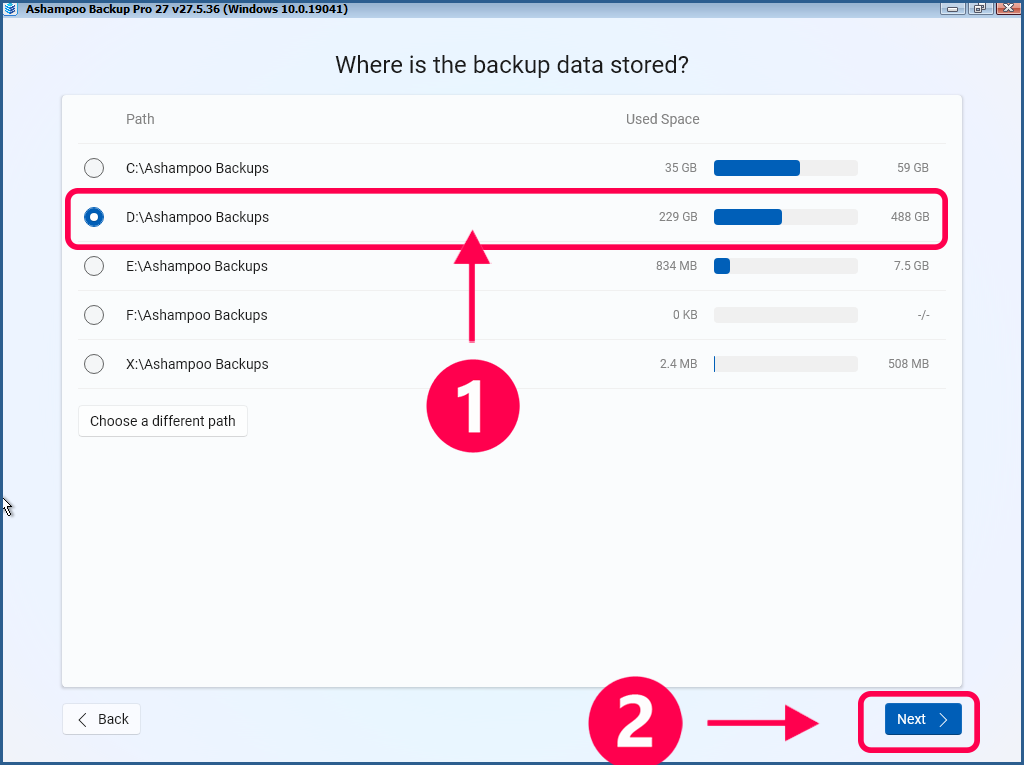This screenshot has width=1024, height=765.
Task: Click the X:\Ashampoo Backups path text
Action: pyautogui.click(x=197, y=364)
